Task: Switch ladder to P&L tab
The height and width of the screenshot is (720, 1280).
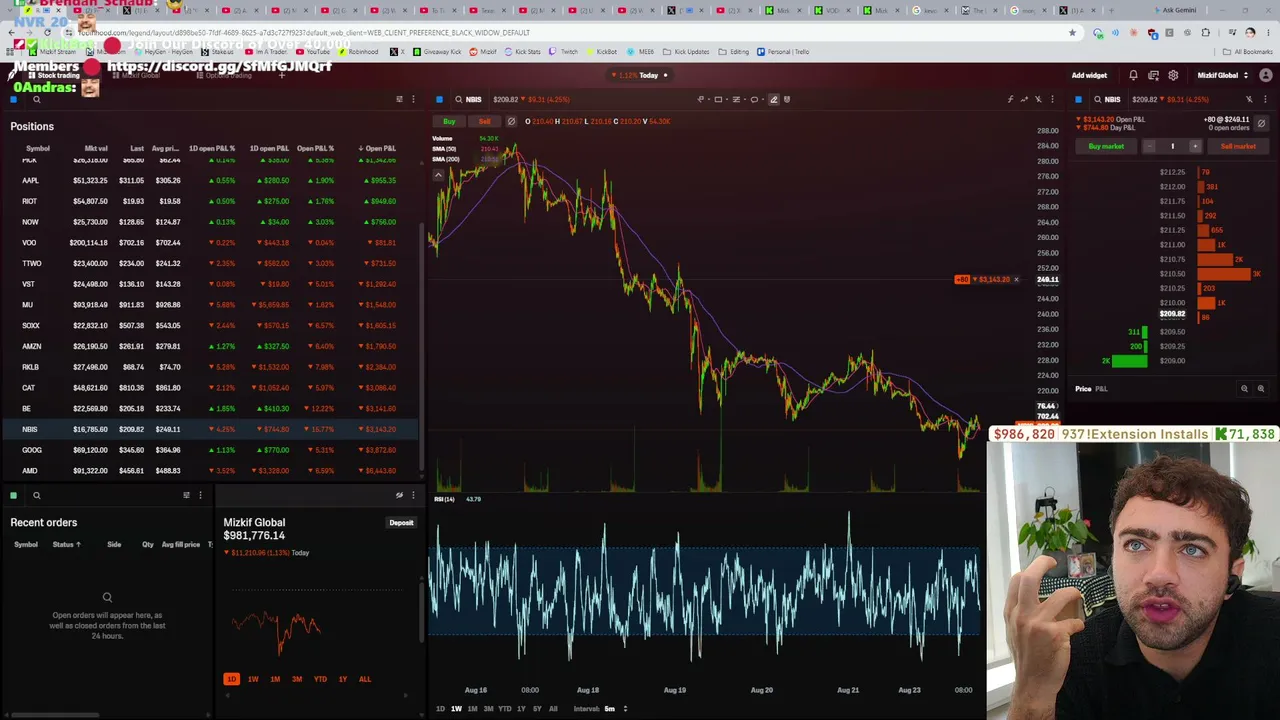Action: pos(1101,388)
